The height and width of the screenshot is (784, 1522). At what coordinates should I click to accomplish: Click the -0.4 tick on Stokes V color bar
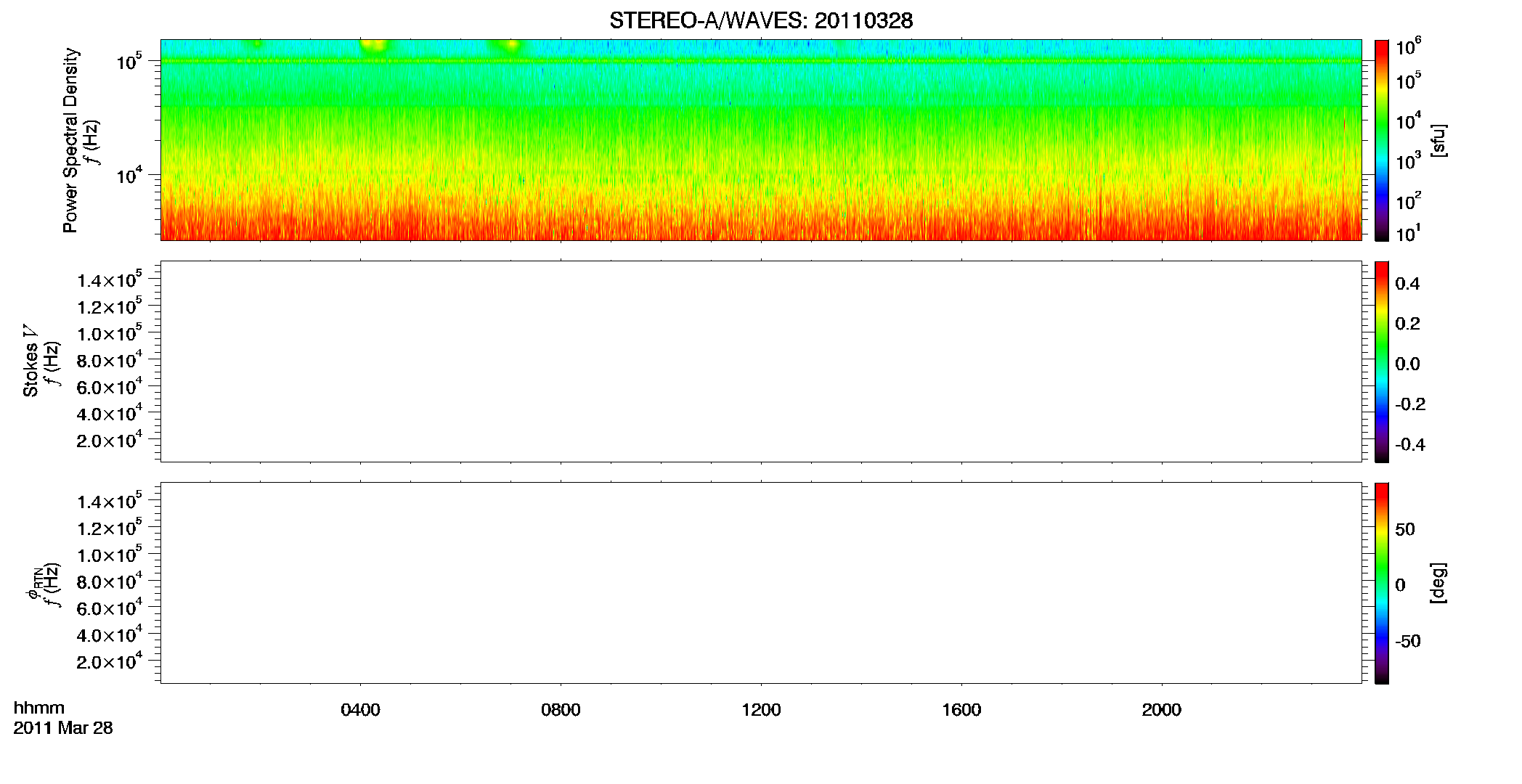point(1410,445)
